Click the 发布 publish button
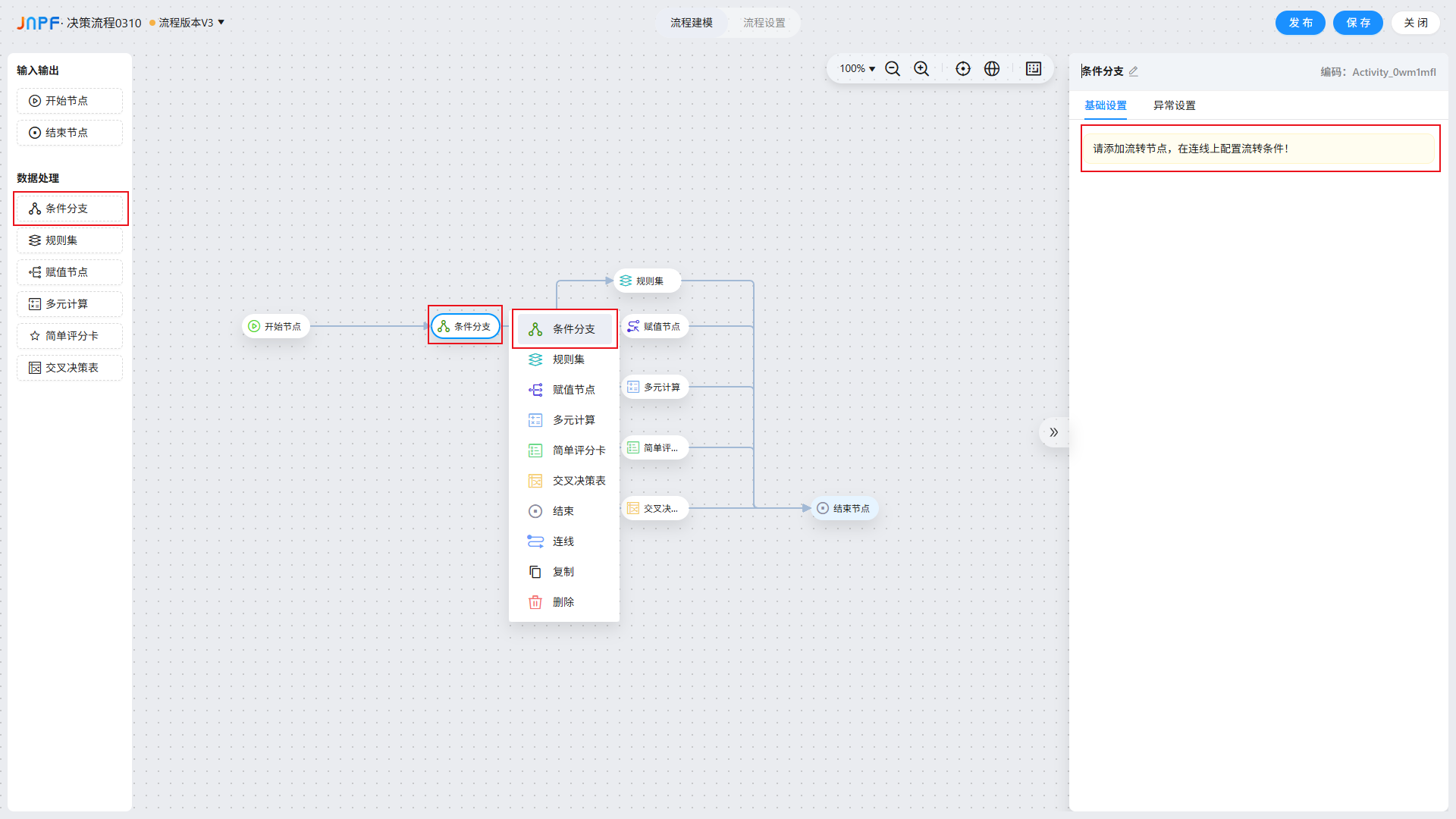This screenshot has width=1456, height=819. (1300, 23)
